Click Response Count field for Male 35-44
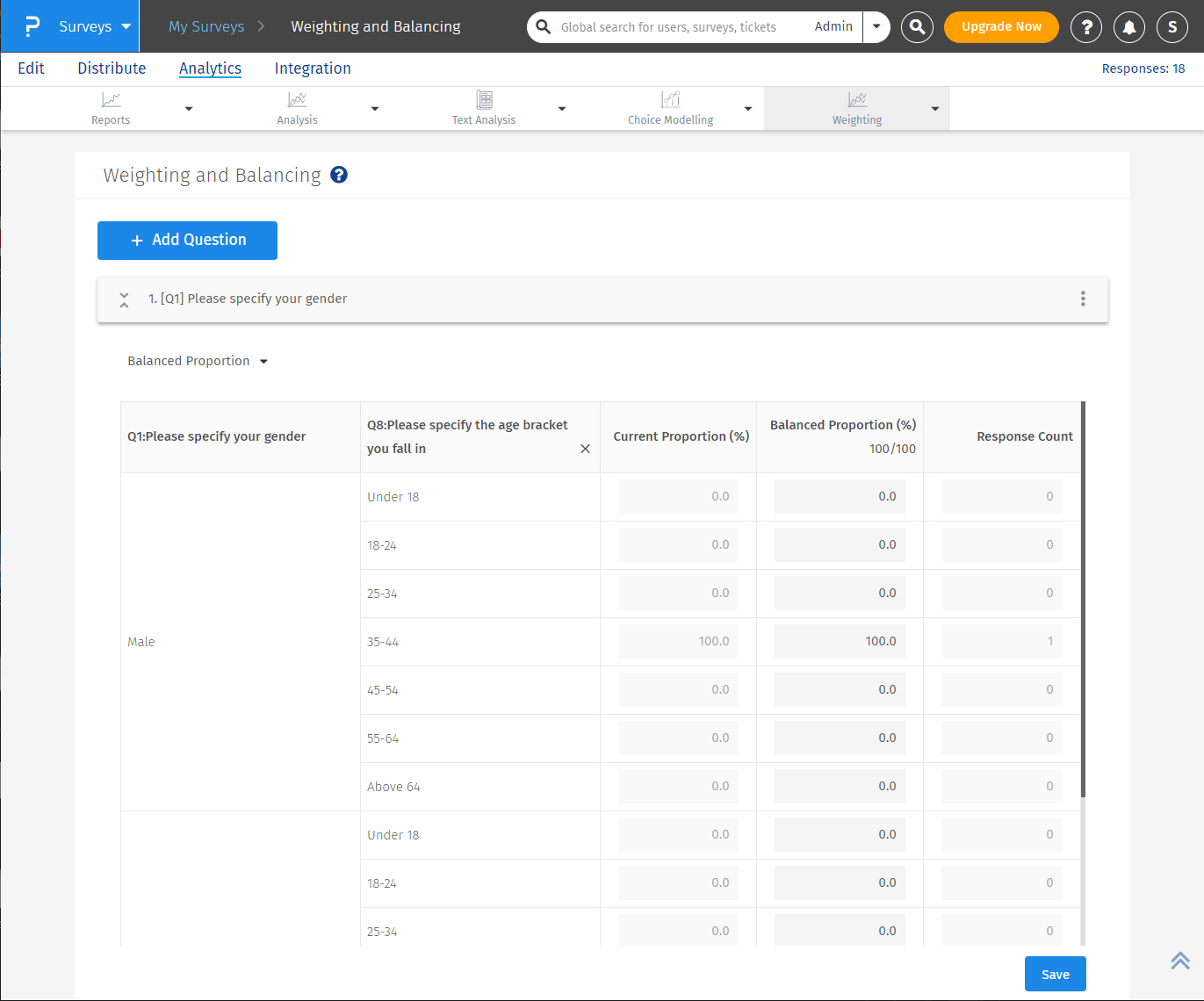This screenshot has width=1204, height=1001. click(1002, 642)
